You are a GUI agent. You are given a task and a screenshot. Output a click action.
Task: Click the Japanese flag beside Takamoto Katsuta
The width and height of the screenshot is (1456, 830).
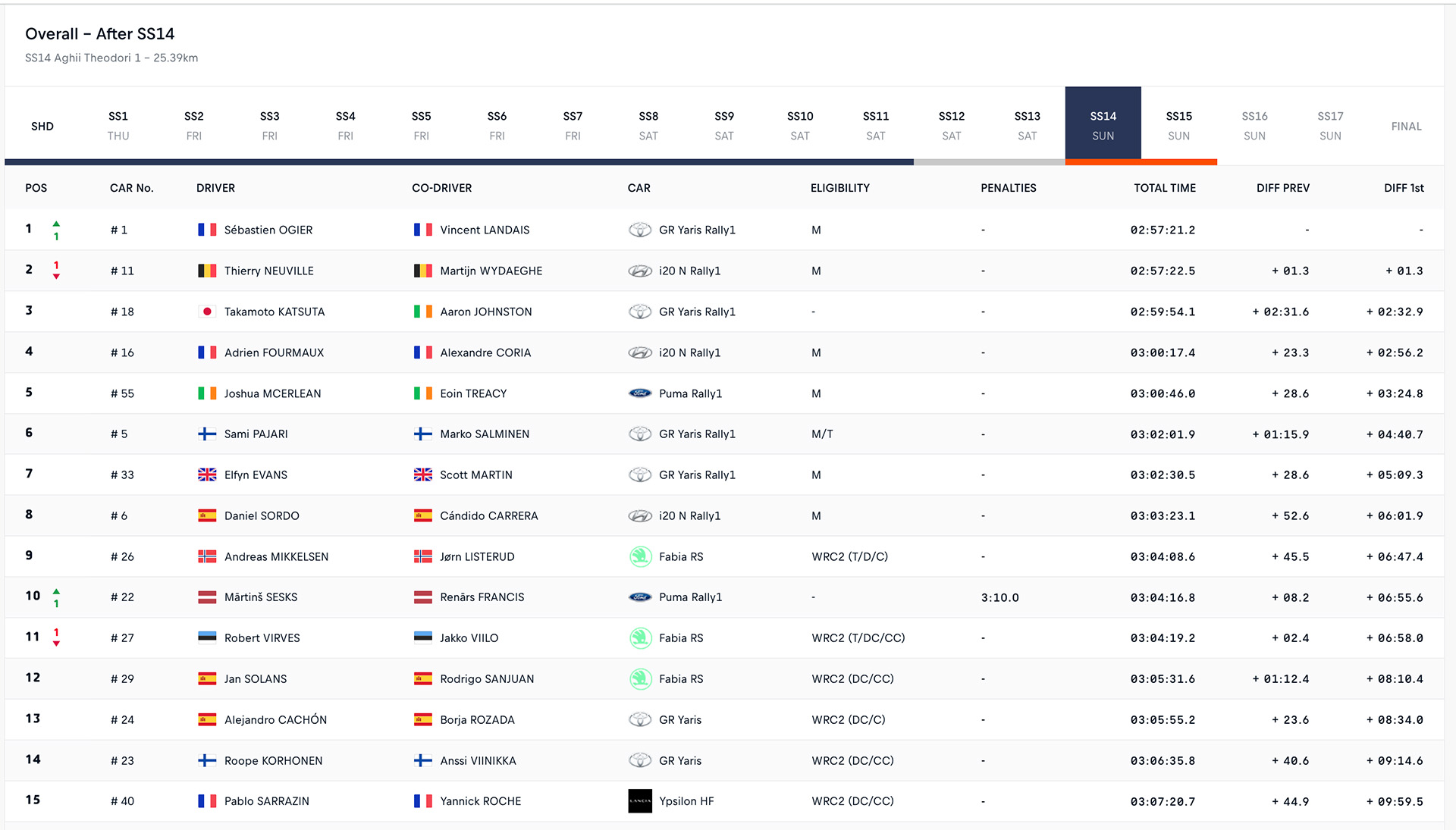207,312
